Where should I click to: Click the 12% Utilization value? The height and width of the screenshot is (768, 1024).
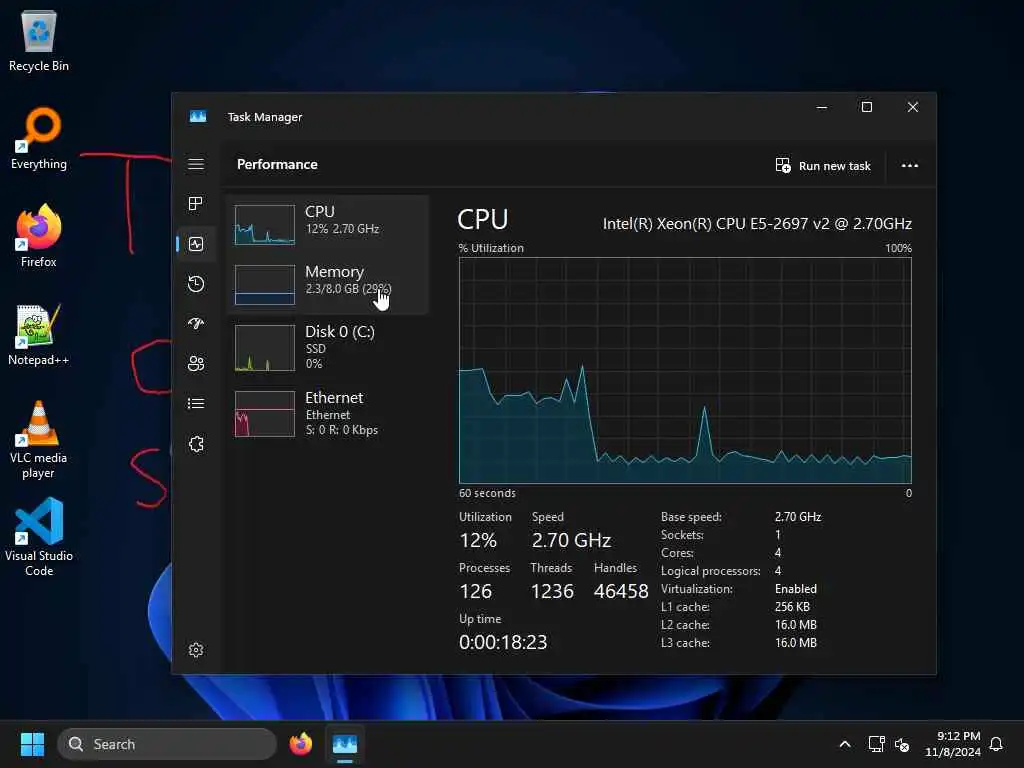478,541
